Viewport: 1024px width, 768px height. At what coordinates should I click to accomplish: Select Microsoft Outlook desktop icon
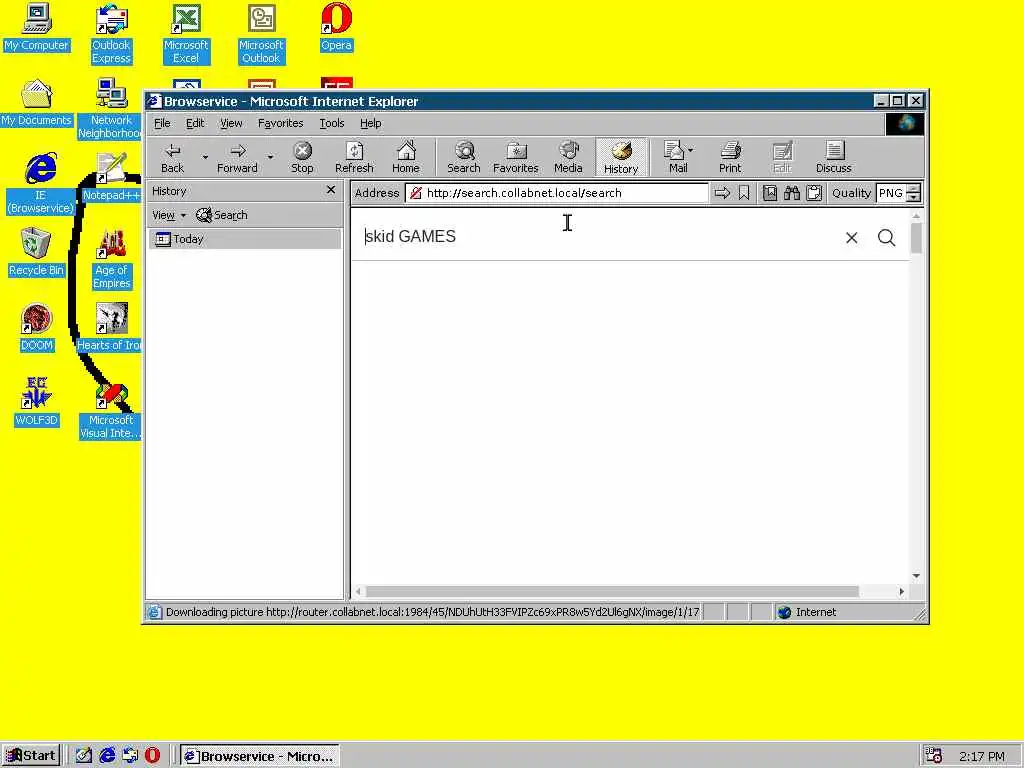(x=261, y=34)
